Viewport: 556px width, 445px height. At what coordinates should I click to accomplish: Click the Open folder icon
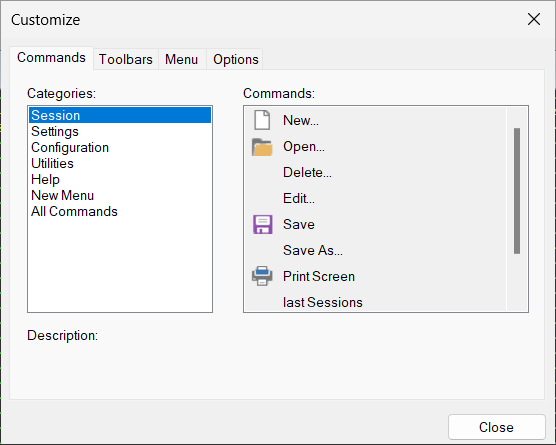click(x=262, y=146)
